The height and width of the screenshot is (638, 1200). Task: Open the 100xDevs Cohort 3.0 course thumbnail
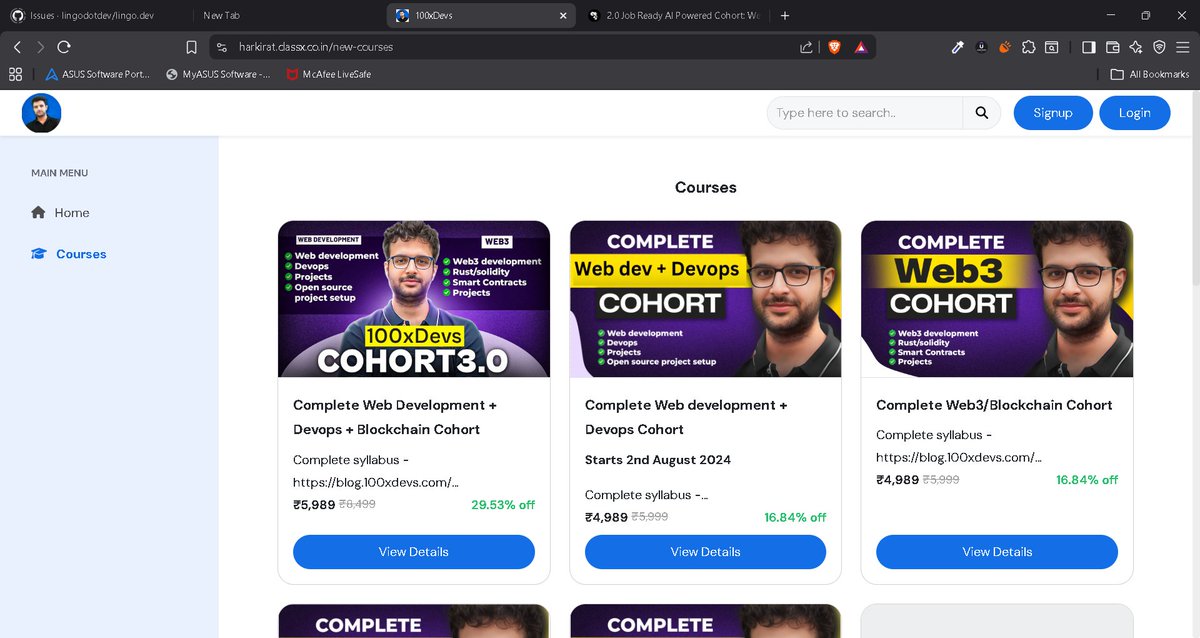pyautogui.click(x=414, y=299)
